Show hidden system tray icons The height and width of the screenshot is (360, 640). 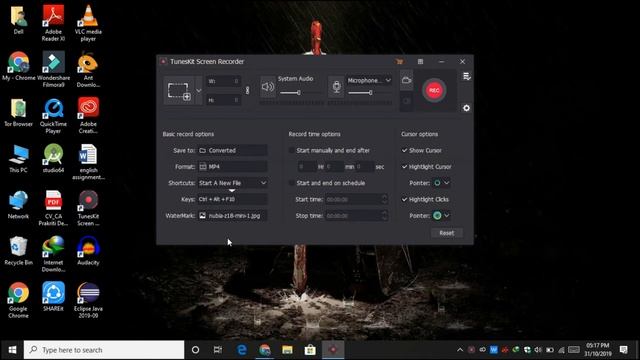460,350
